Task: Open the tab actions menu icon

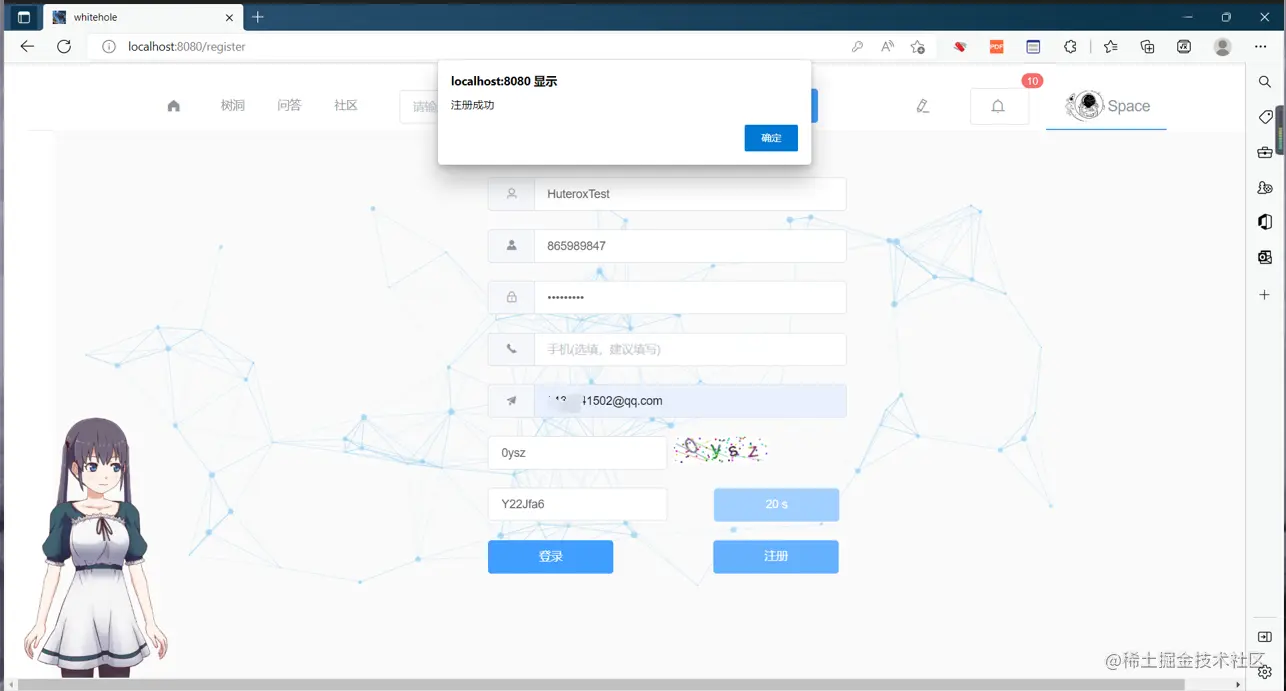Action: (x=23, y=17)
